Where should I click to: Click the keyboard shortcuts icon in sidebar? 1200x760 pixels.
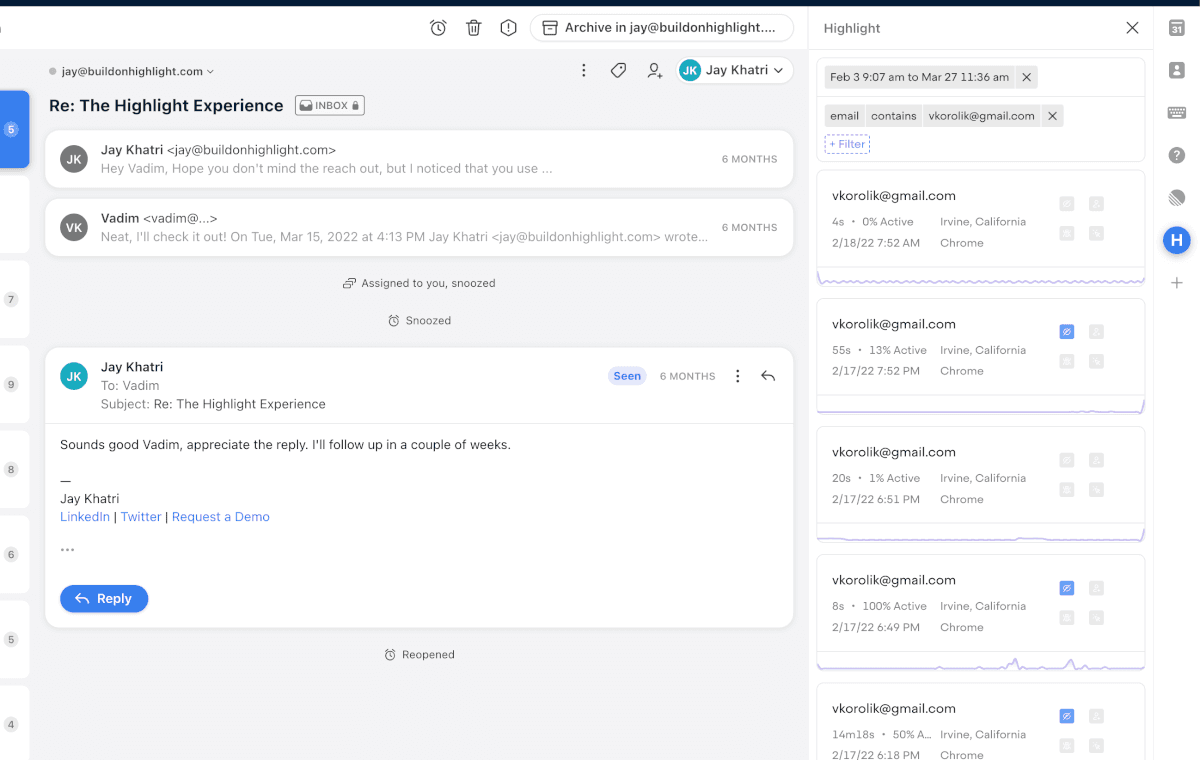(1177, 113)
